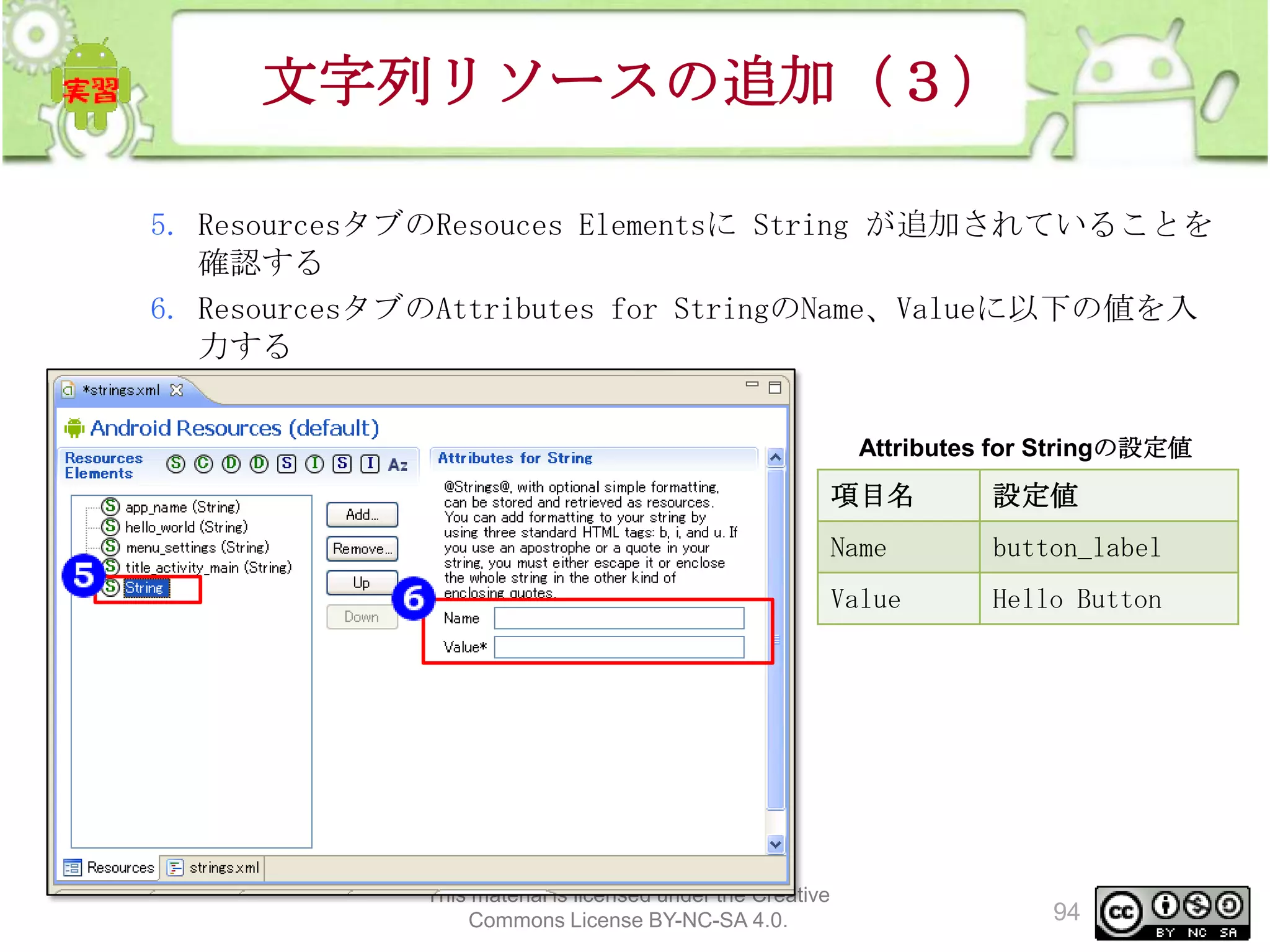
Task: Toggle the green circle I Item filter icon
Action: (x=314, y=464)
